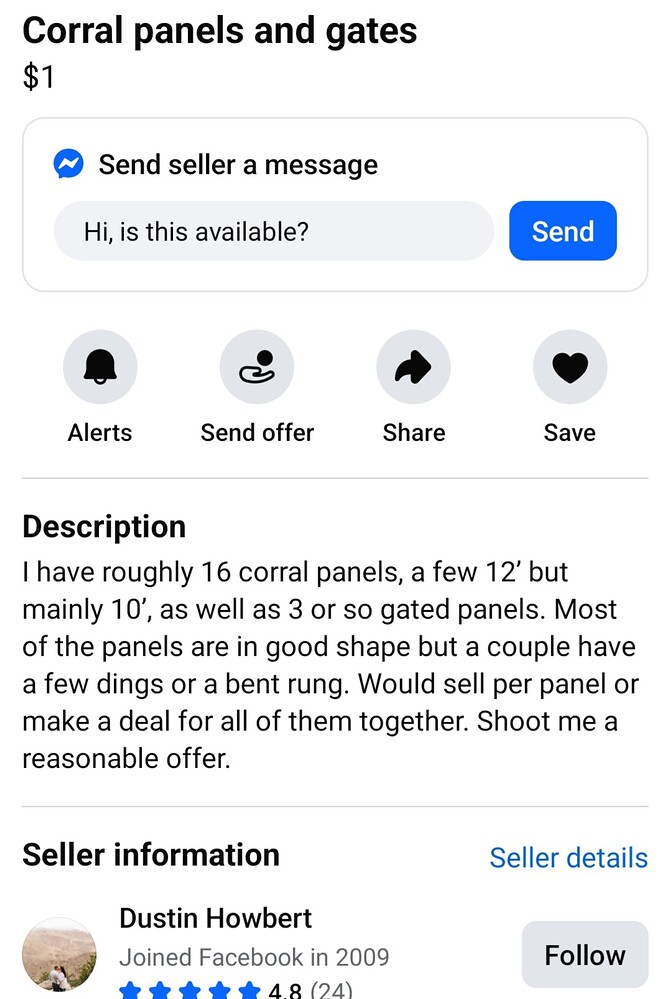Click the Description heading
This screenshot has height=999, width=667.
104,526
